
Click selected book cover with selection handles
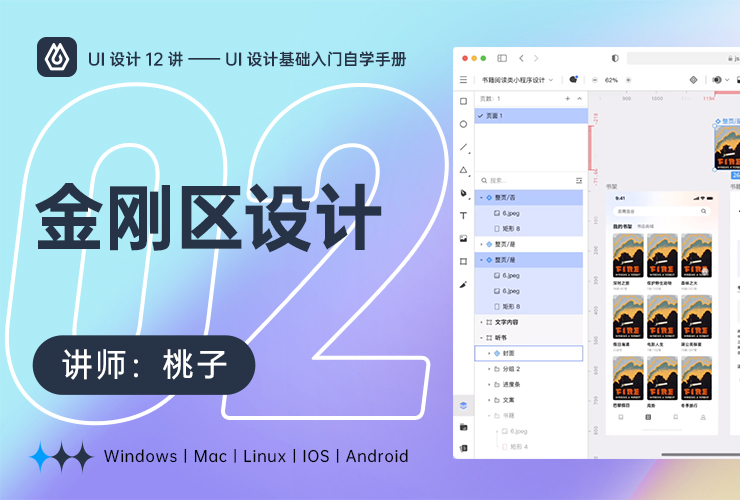click(727, 148)
